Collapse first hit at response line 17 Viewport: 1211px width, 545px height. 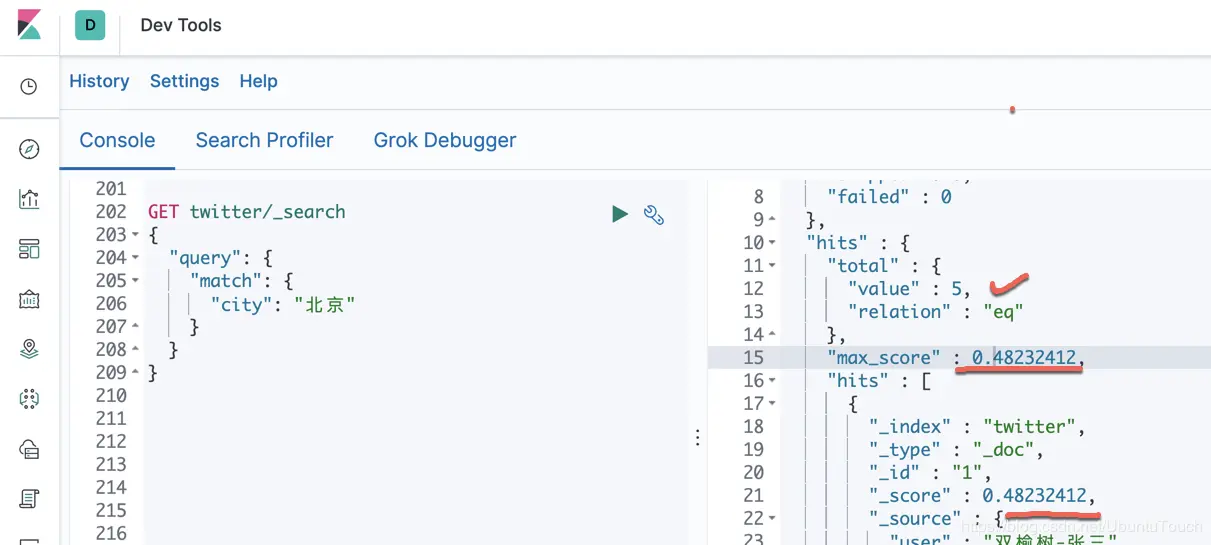pos(772,404)
